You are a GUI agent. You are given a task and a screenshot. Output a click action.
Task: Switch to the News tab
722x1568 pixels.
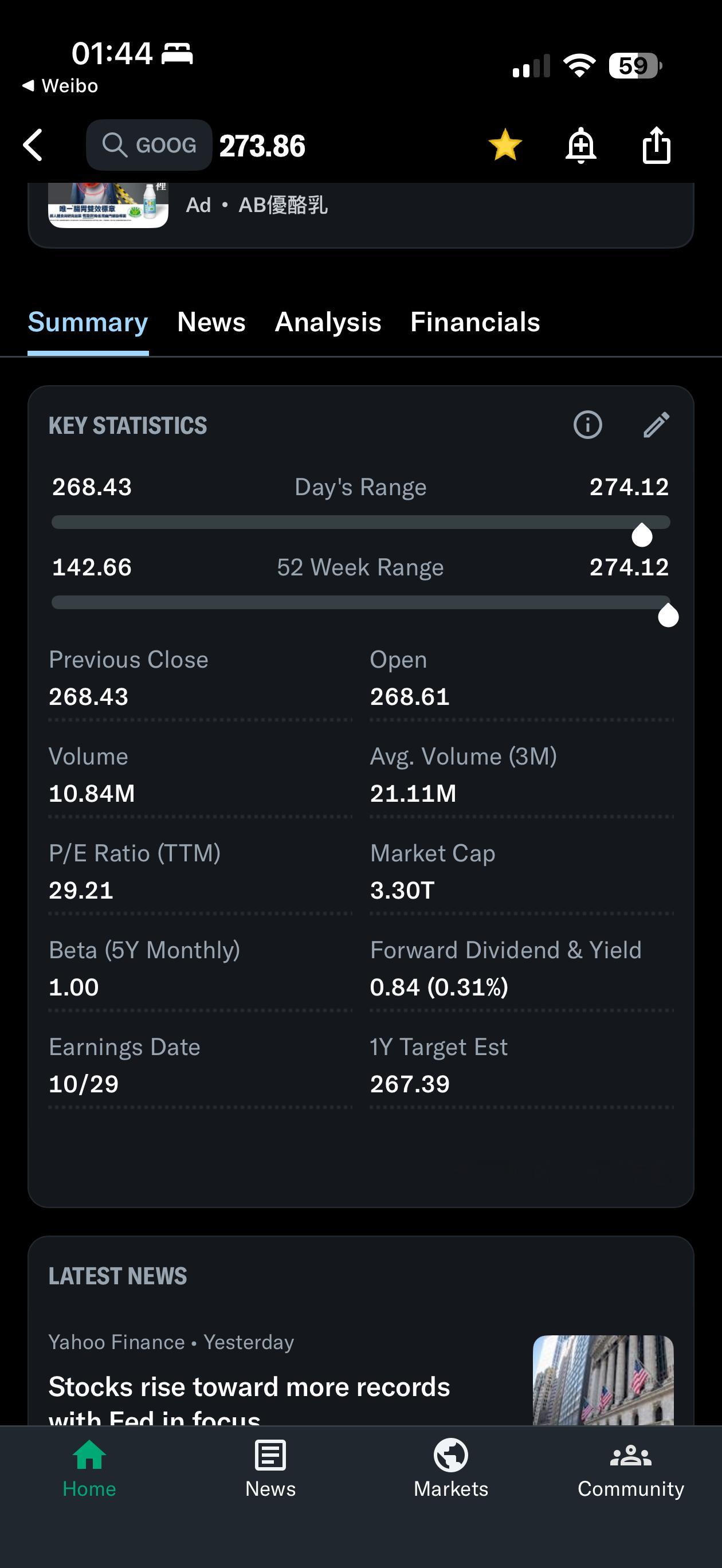point(211,322)
